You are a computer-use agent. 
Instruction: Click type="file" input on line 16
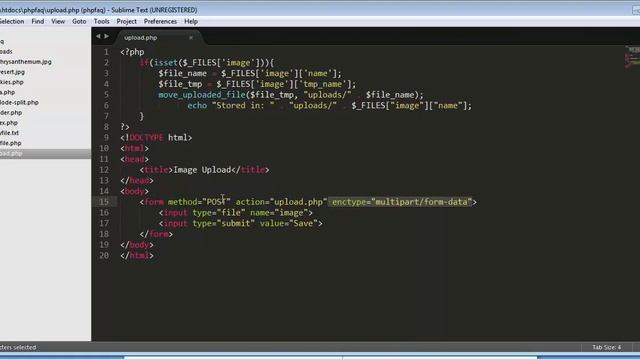pos(219,213)
